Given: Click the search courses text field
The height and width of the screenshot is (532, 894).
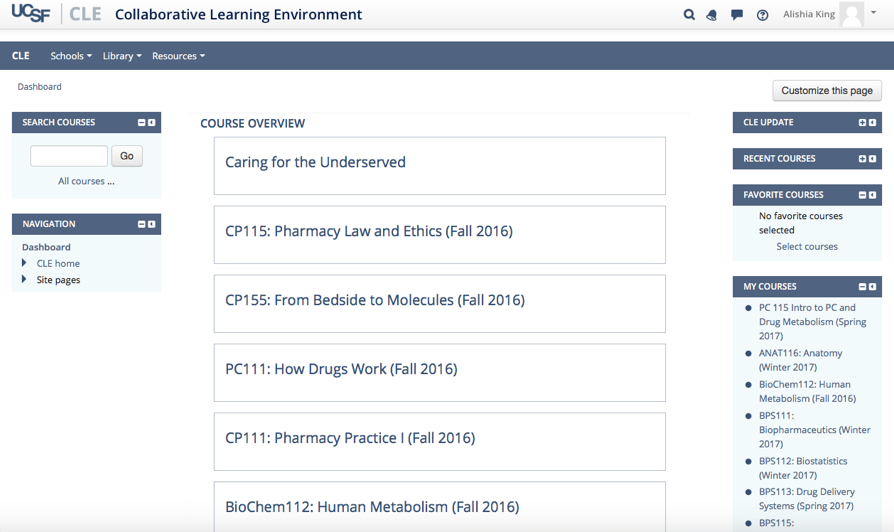Looking at the screenshot, I should 69,156.
